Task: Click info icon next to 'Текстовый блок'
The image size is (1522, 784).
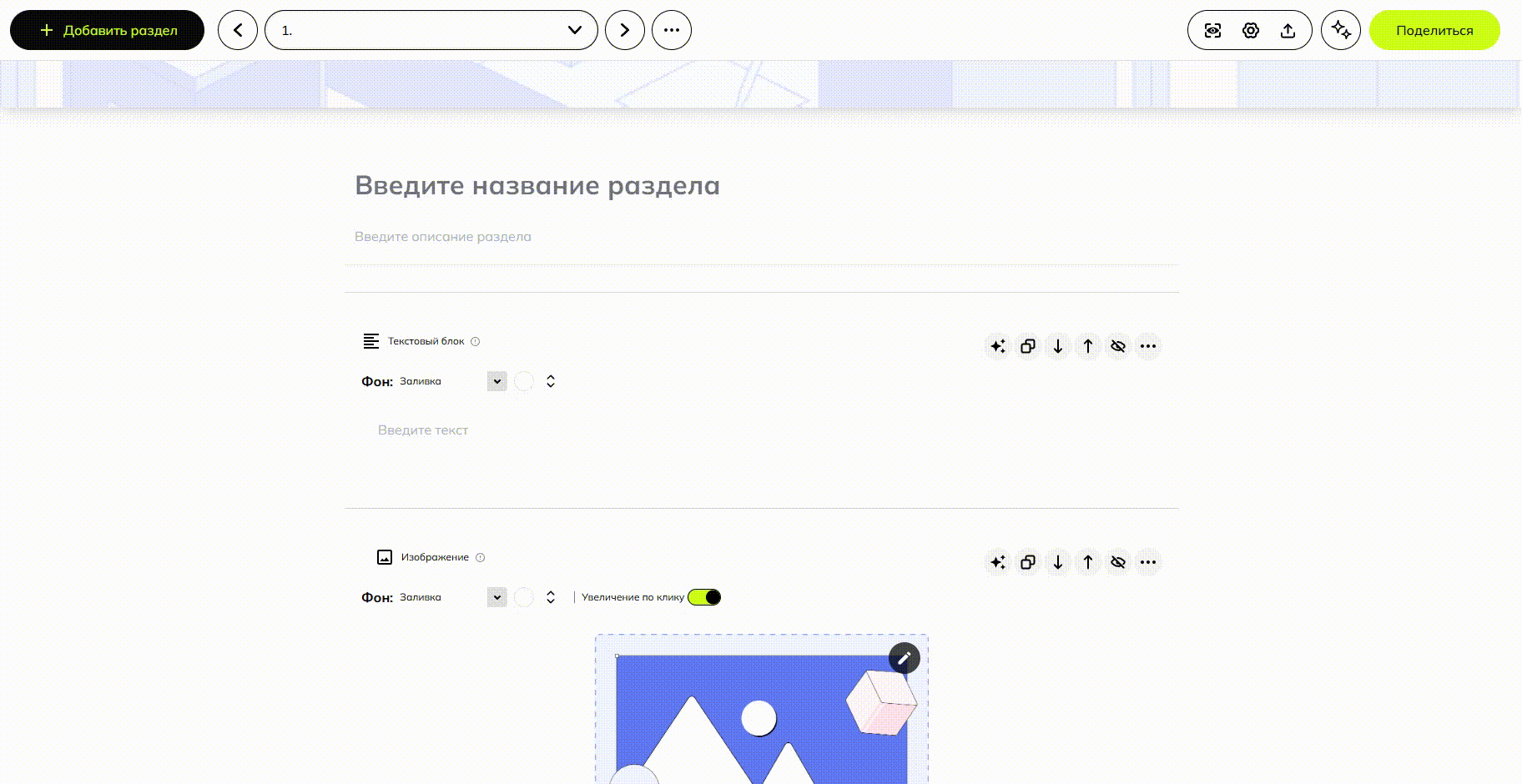Action: [476, 341]
